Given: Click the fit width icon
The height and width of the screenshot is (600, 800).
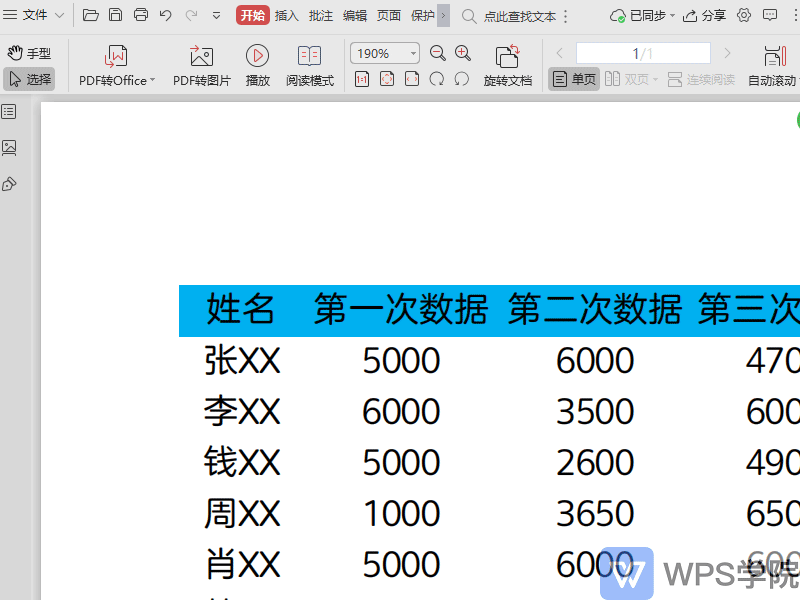Looking at the screenshot, I should pos(412,79).
